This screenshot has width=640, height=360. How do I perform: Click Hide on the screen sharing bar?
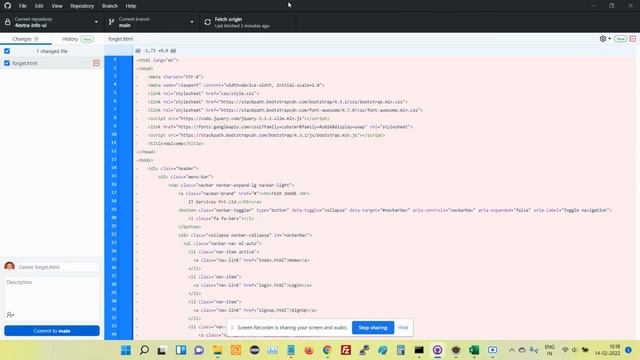(x=403, y=327)
